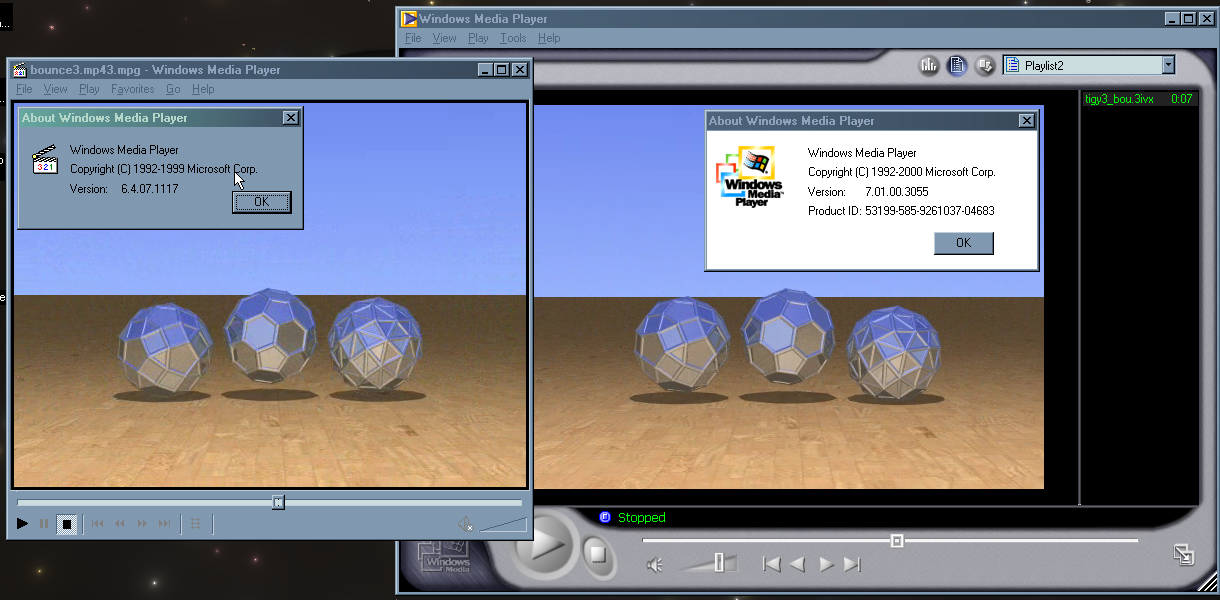Open Favorites menu in the bounce3 player

132,89
